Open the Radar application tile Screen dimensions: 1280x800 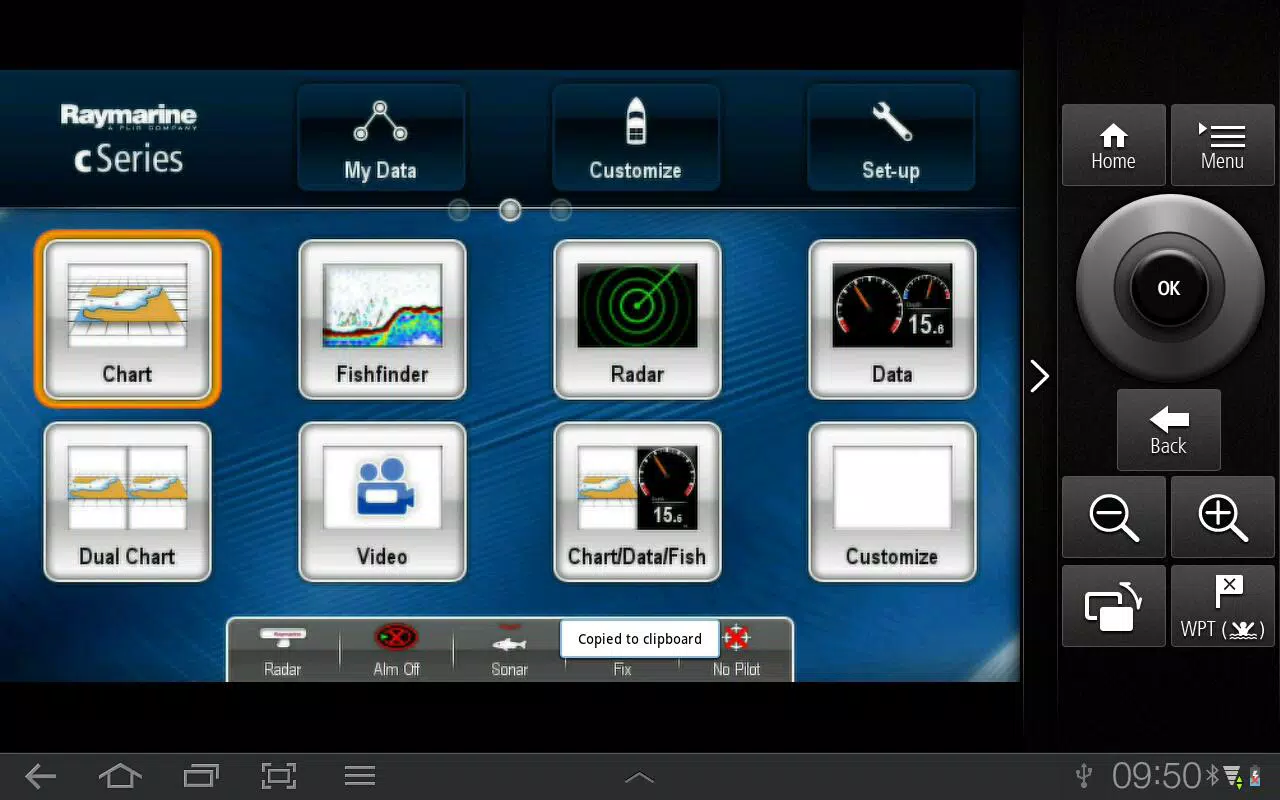tap(637, 318)
